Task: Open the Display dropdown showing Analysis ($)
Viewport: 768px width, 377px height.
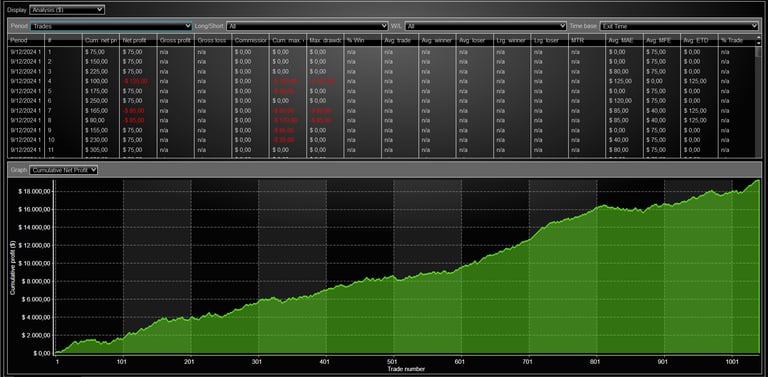Action: pos(67,10)
